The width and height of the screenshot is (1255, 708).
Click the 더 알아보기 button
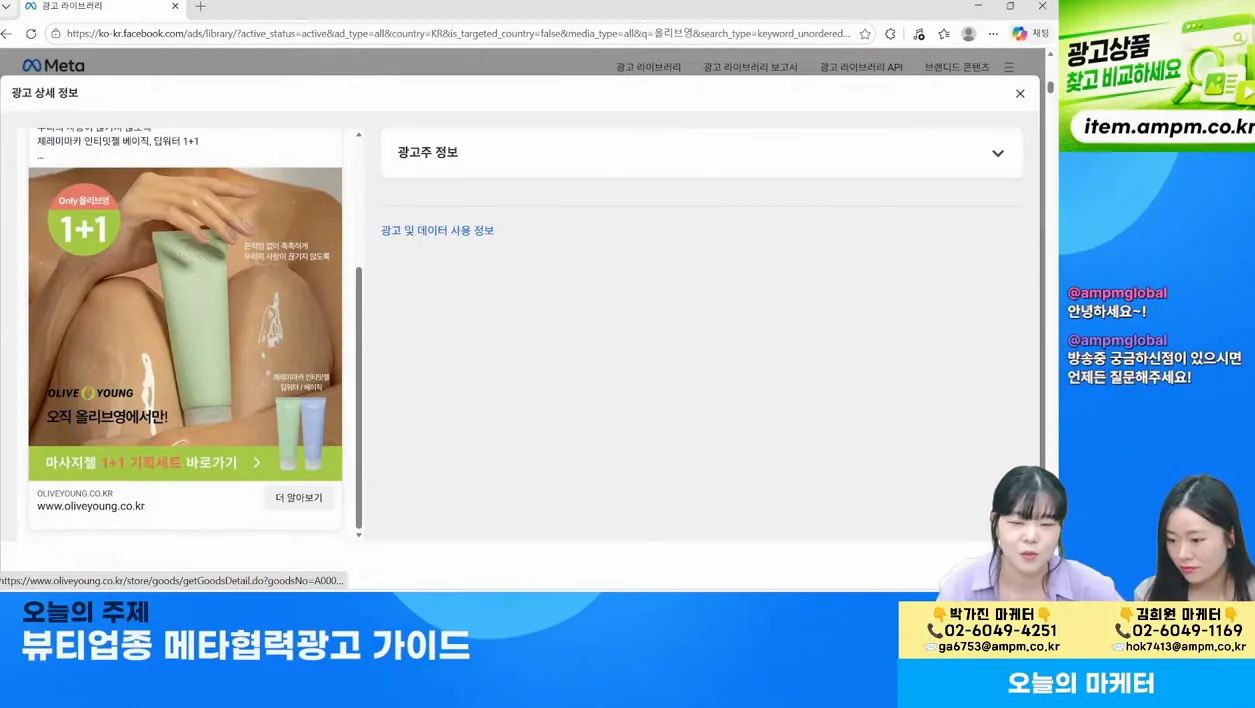pos(299,497)
